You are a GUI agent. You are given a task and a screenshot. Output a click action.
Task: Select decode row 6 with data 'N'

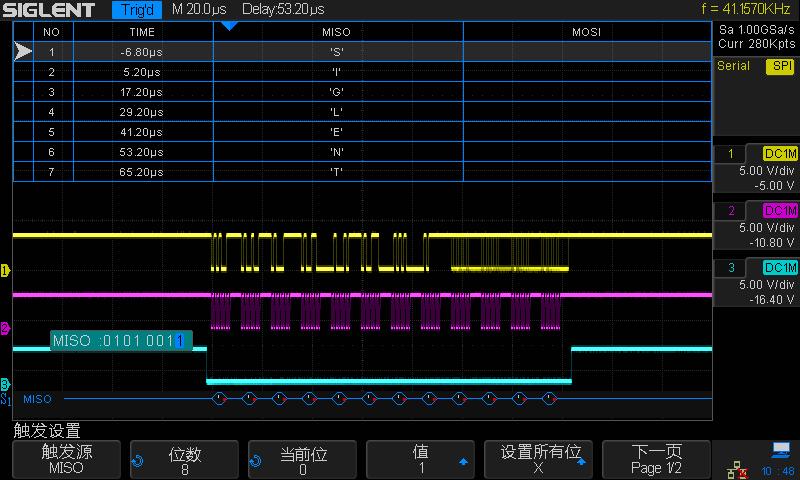336,151
